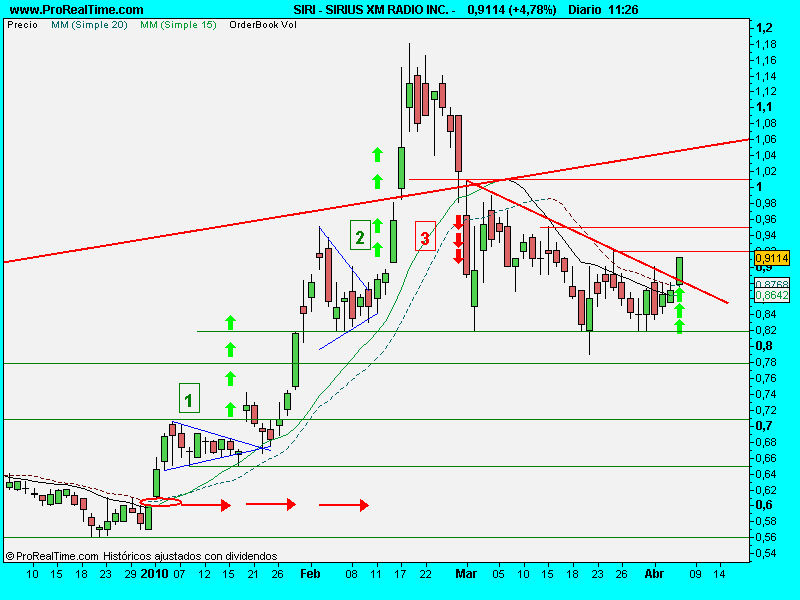Click the 1,06 value on price axis

[766, 139]
